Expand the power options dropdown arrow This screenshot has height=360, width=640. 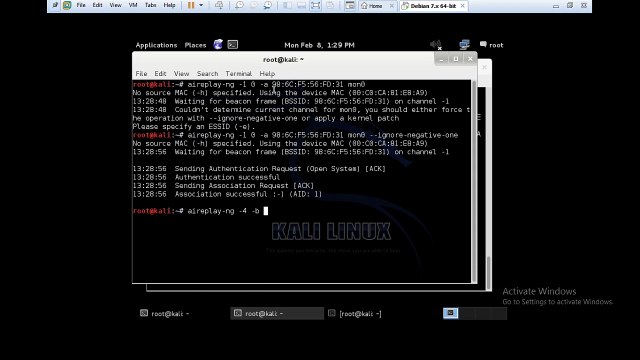tap(201, 5)
